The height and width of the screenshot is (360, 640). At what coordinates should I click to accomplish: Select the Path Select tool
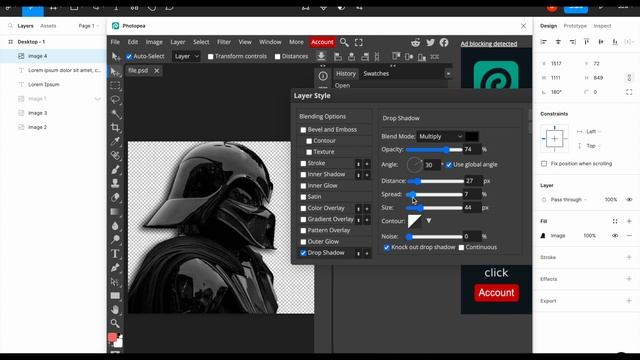click(x=116, y=282)
